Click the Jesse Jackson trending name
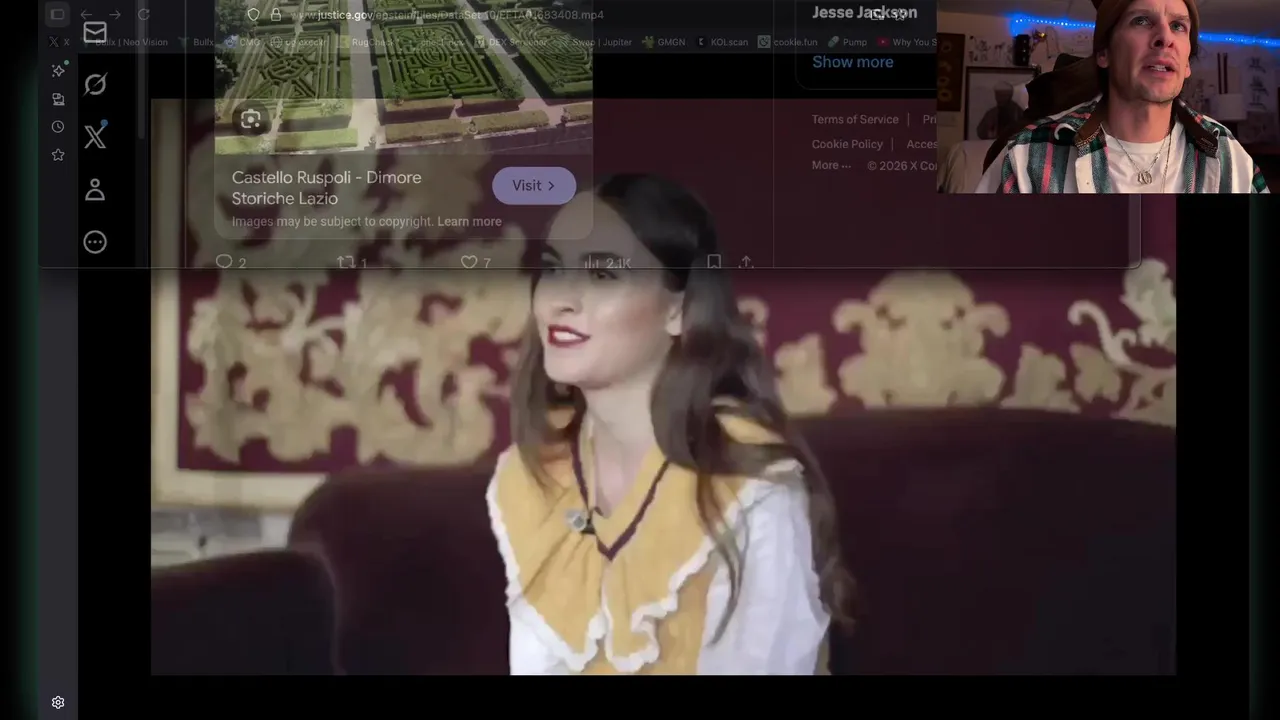1280x720 pixels. (x=864, y=13)
